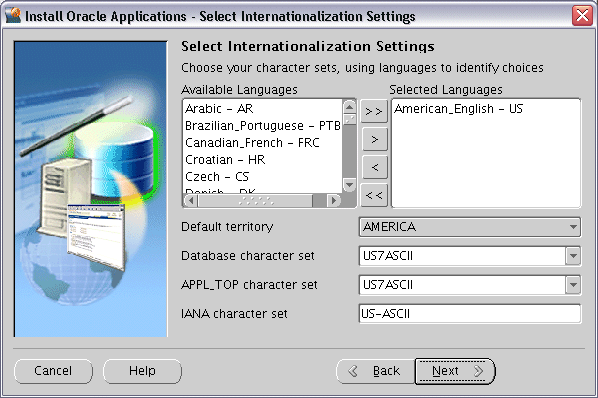
Task: Click the Oracle installer title bar icon
Action: 13,16
